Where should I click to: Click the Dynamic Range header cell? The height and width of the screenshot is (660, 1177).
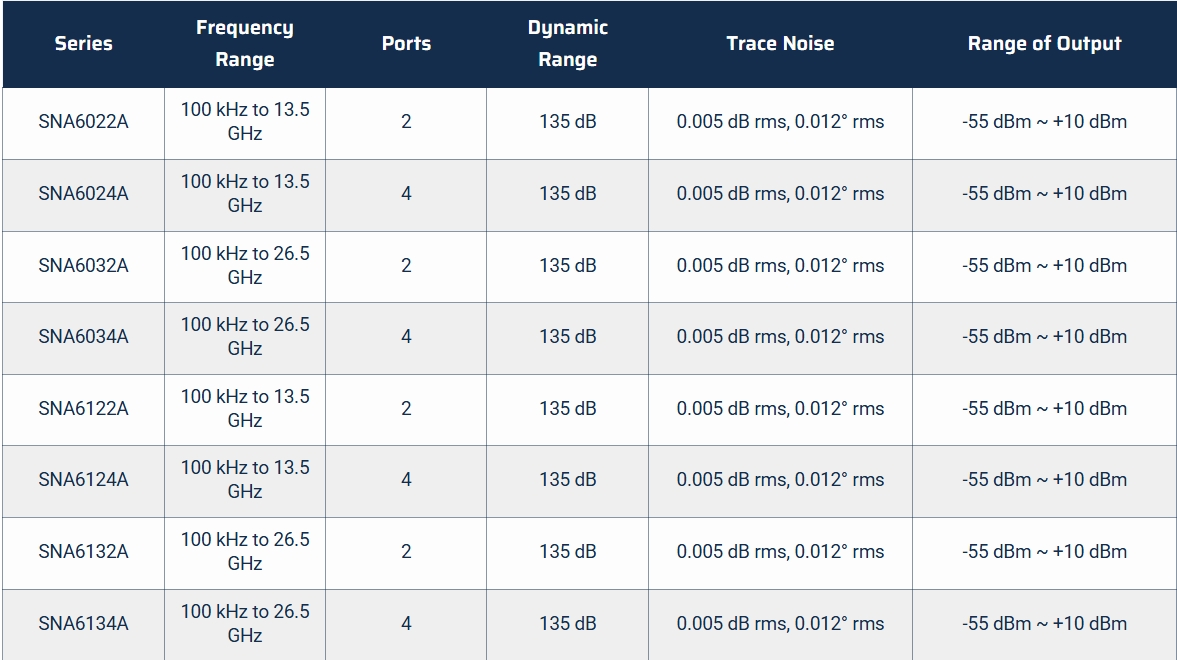click(567, 44)
